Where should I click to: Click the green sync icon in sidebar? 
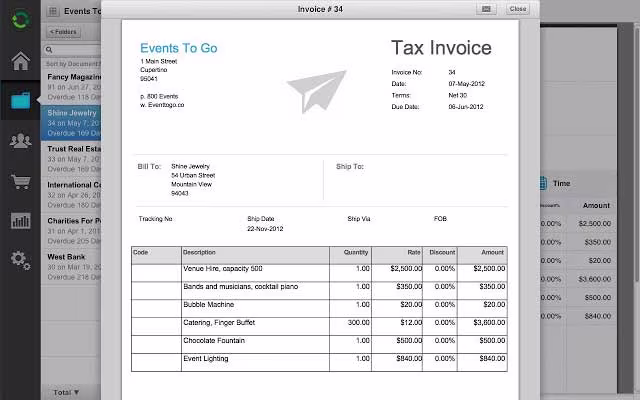20,20
